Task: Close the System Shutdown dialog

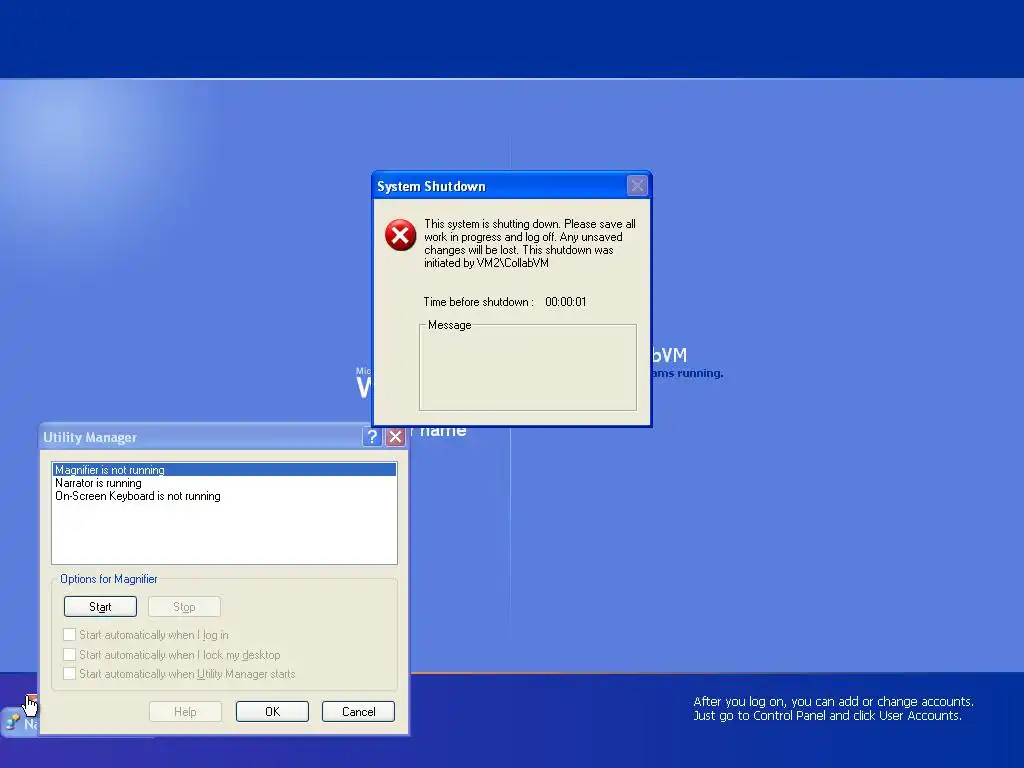Action: pos(637,185)
